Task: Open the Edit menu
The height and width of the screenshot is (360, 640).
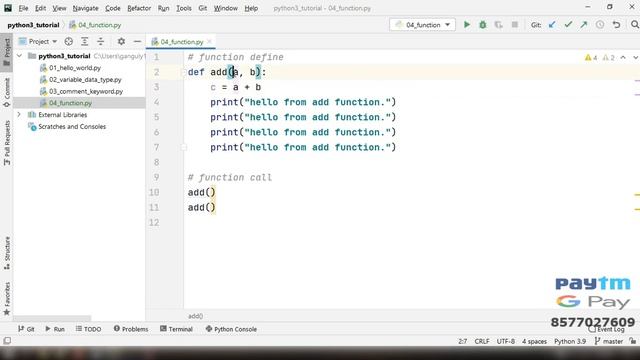Action: click(x=40, y=8)
